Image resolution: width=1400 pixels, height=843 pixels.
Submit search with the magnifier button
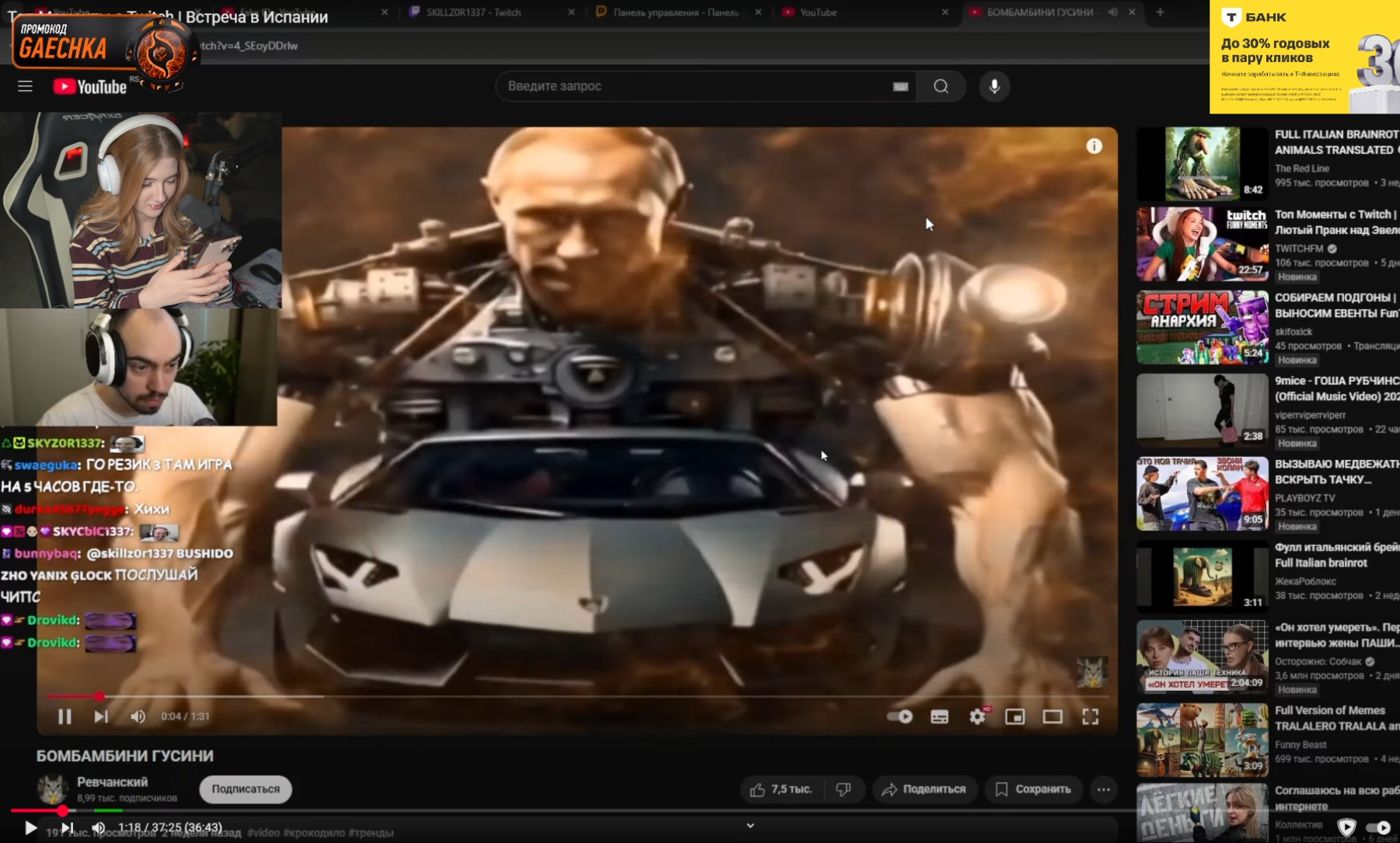tap(941, 86)
